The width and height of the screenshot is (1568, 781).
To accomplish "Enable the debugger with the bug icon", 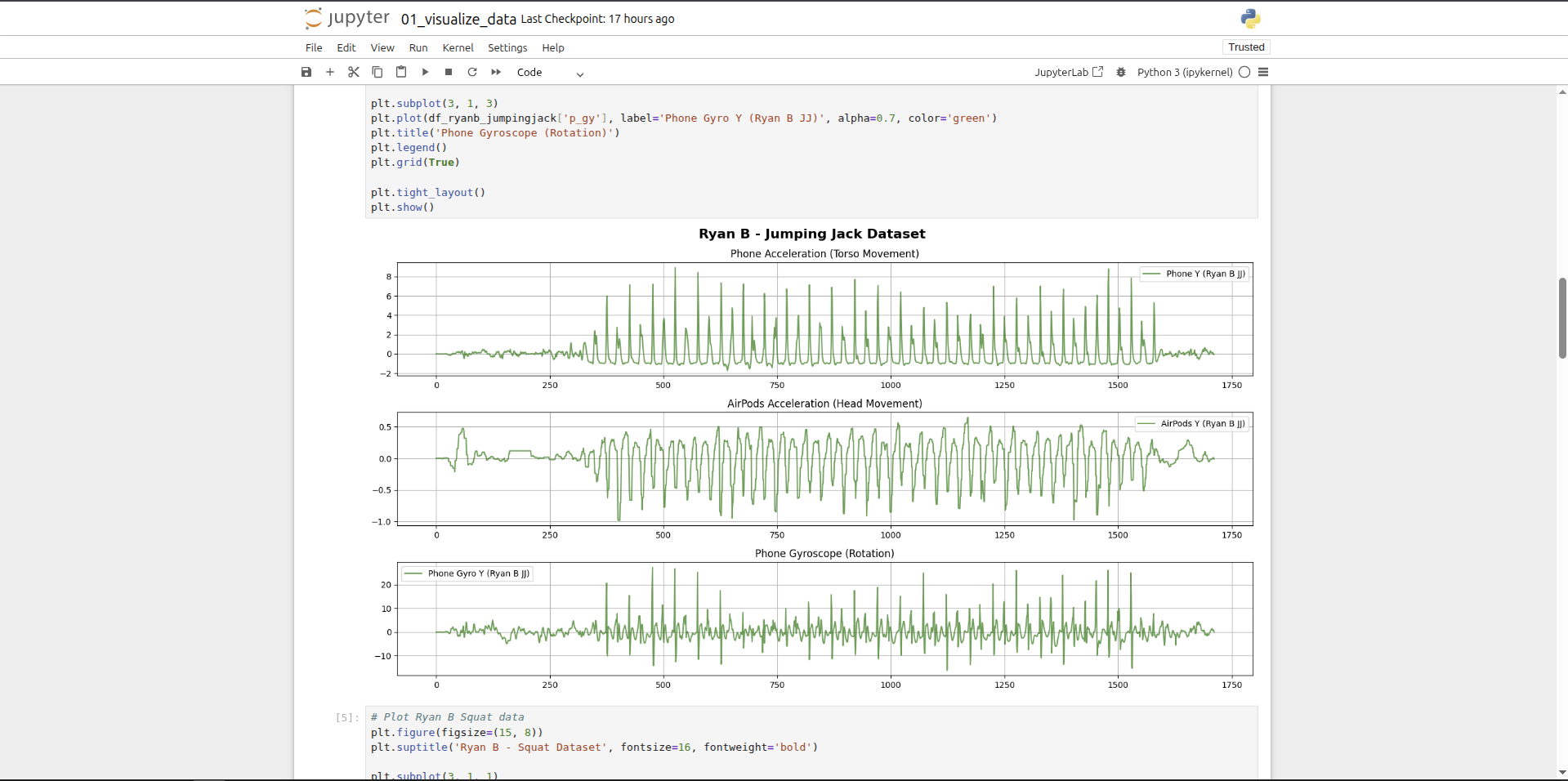I will click(x=1121, y=72).
